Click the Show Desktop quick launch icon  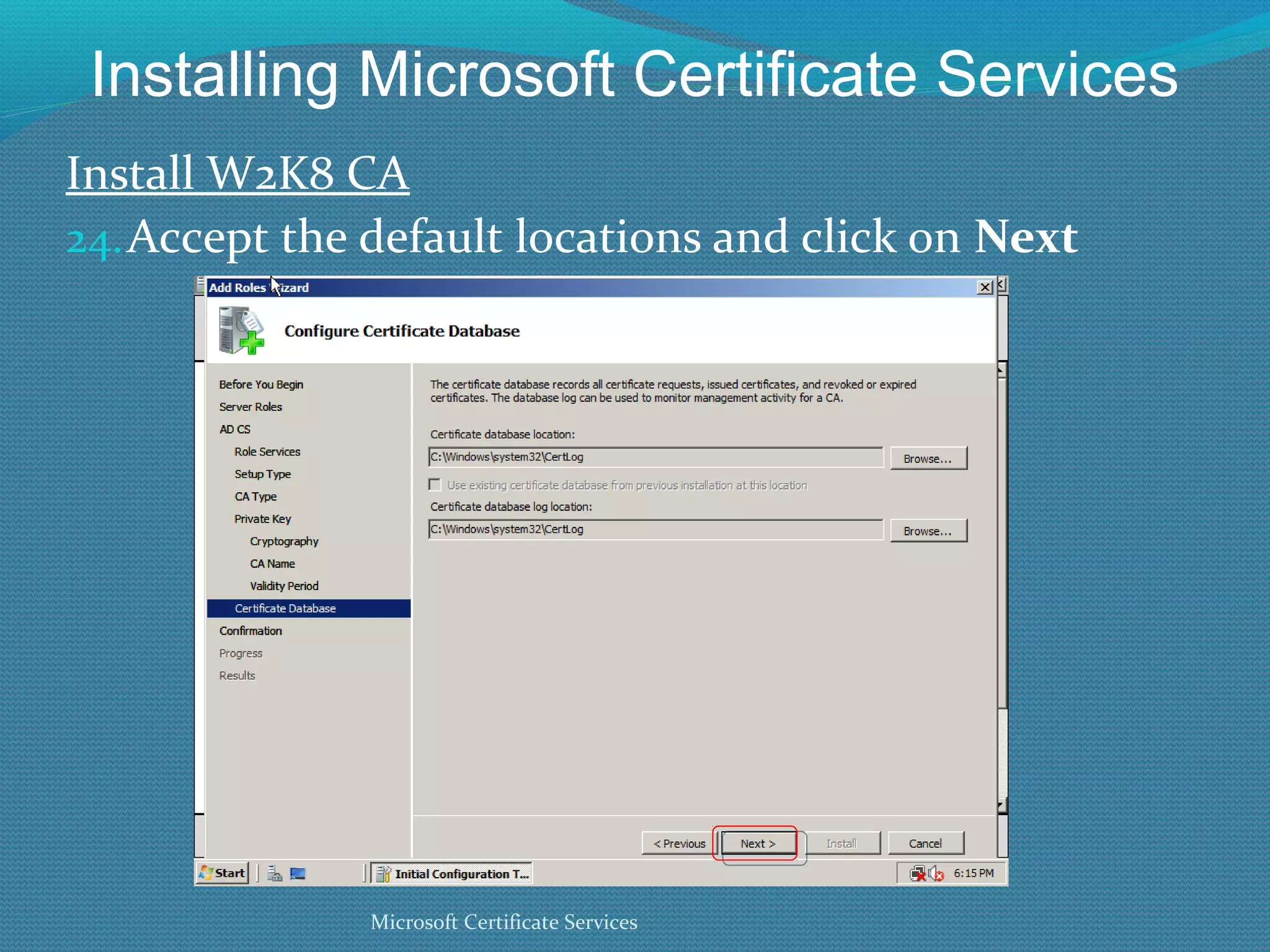[x=298, y=874]
